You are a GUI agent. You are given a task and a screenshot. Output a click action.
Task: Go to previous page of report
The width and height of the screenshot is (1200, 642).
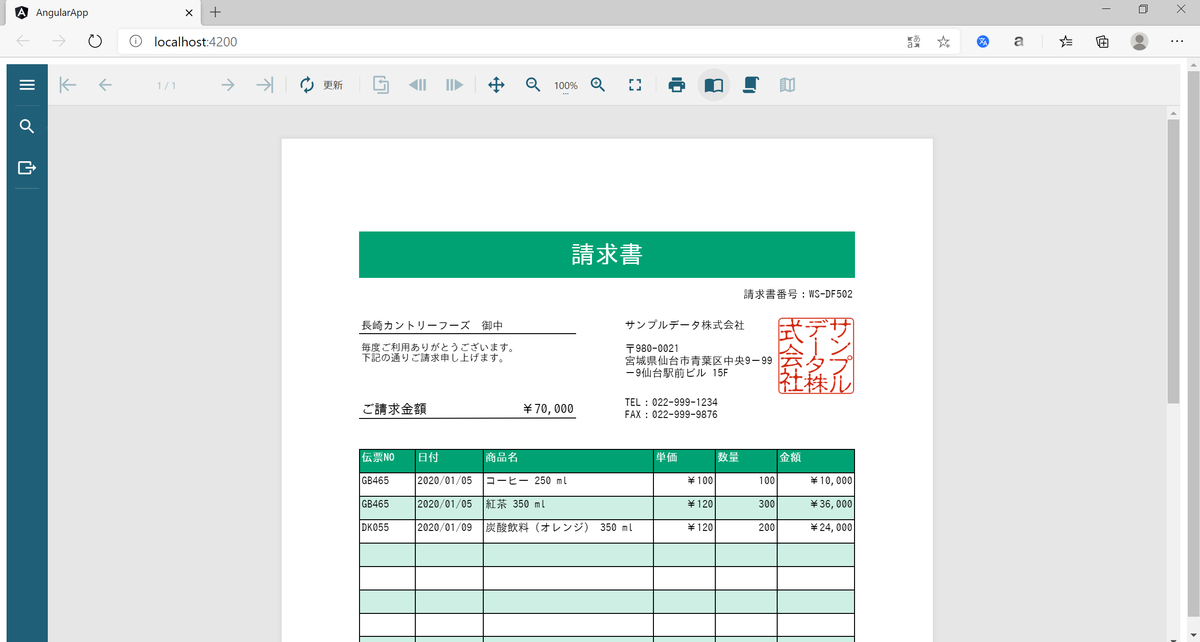click(105, 85)
